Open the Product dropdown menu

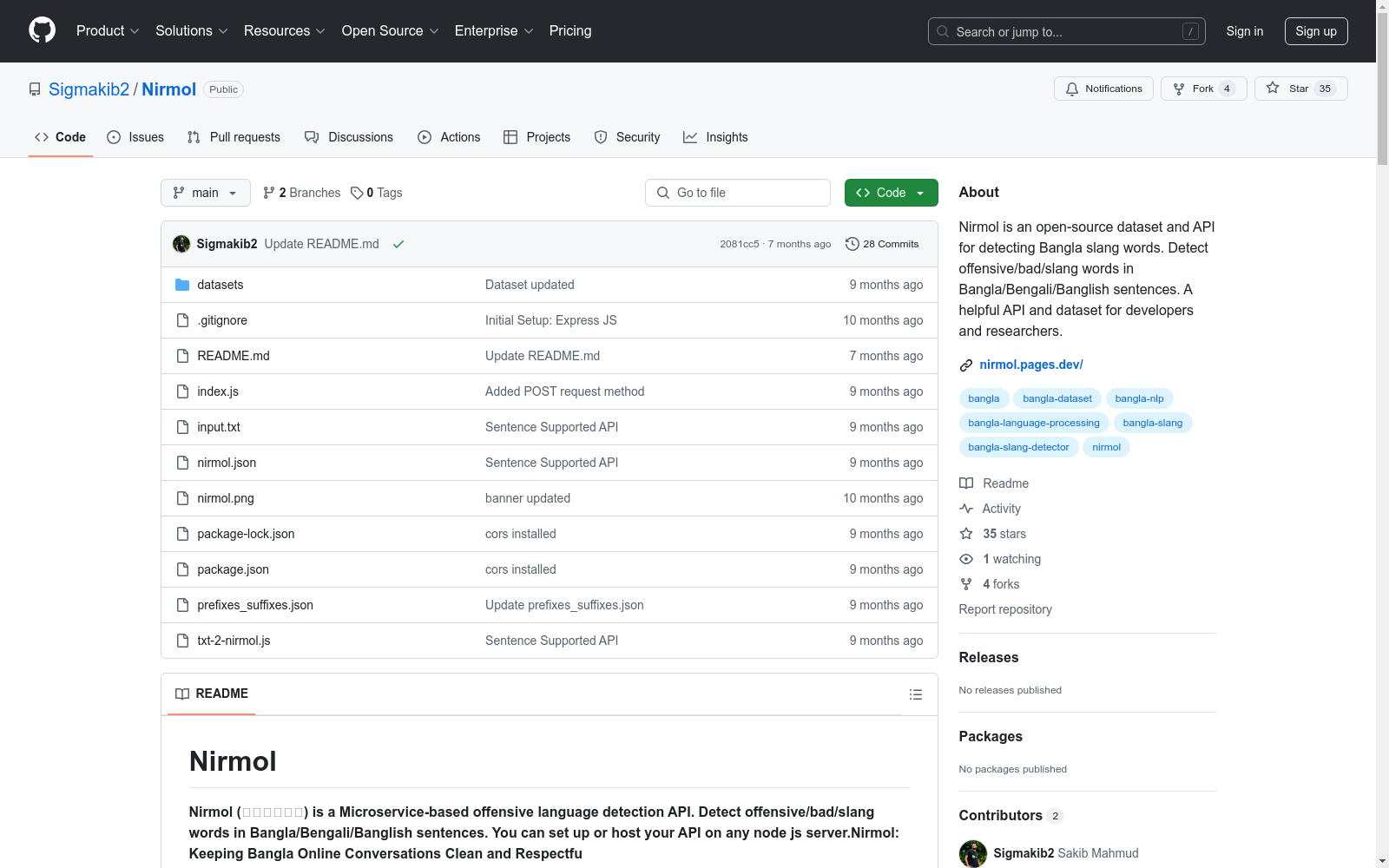(108, 31)
